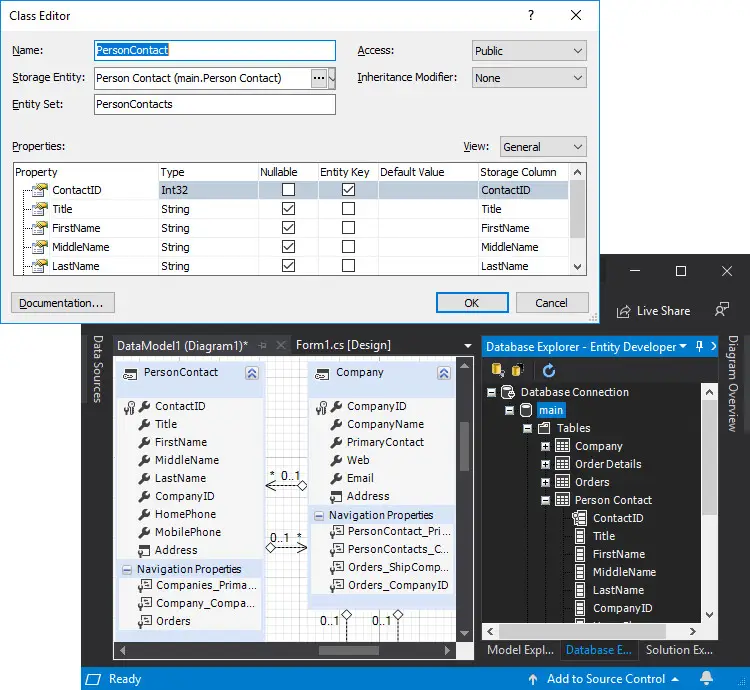This screenshot has height=690, width=750.
Task: Click the refresh icon in Database Explorer
Action: click(549, 370)
